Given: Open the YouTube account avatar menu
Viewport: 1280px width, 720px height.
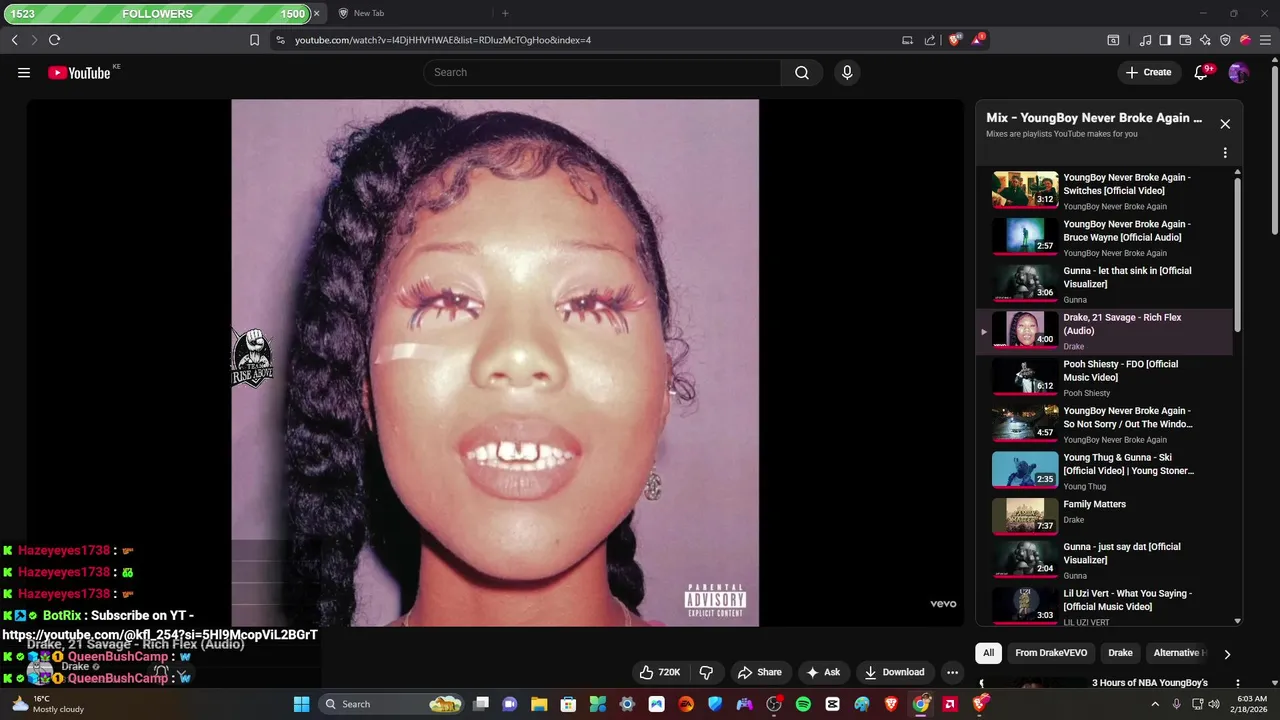Looking at the screenshot, I should [1238, 72].
